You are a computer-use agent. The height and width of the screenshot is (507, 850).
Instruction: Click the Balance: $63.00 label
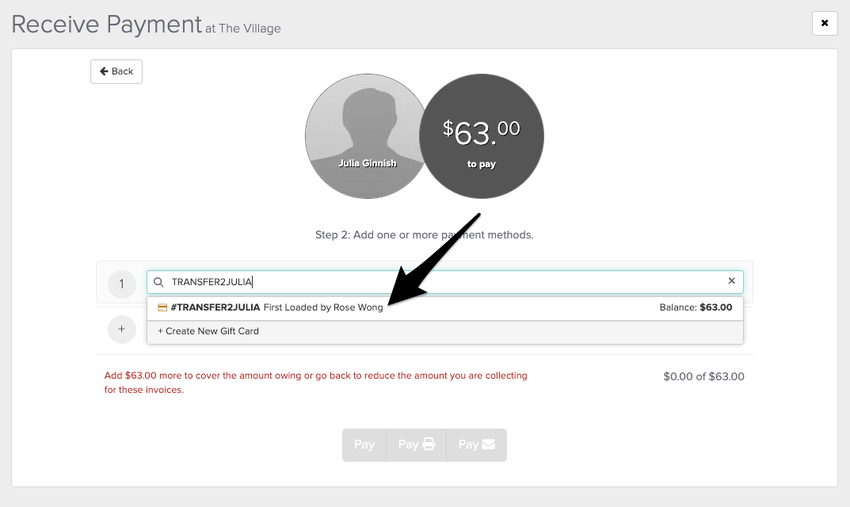pyautogui.click(x=695, y=308)
